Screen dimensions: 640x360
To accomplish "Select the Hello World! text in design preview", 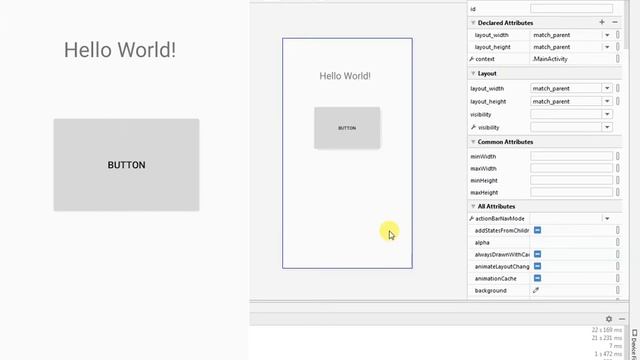I will pos(345,76).
